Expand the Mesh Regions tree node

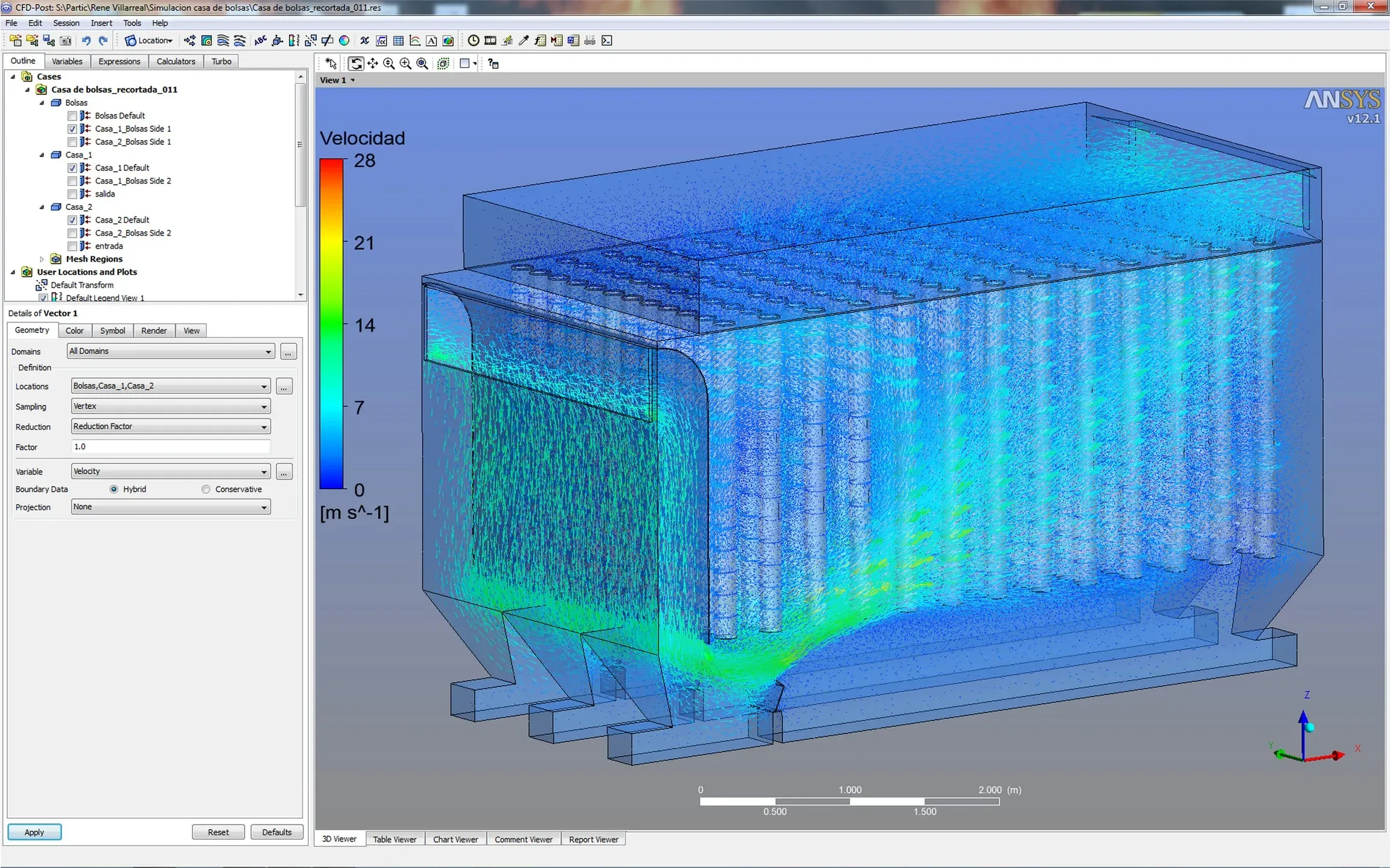[42, 259]
